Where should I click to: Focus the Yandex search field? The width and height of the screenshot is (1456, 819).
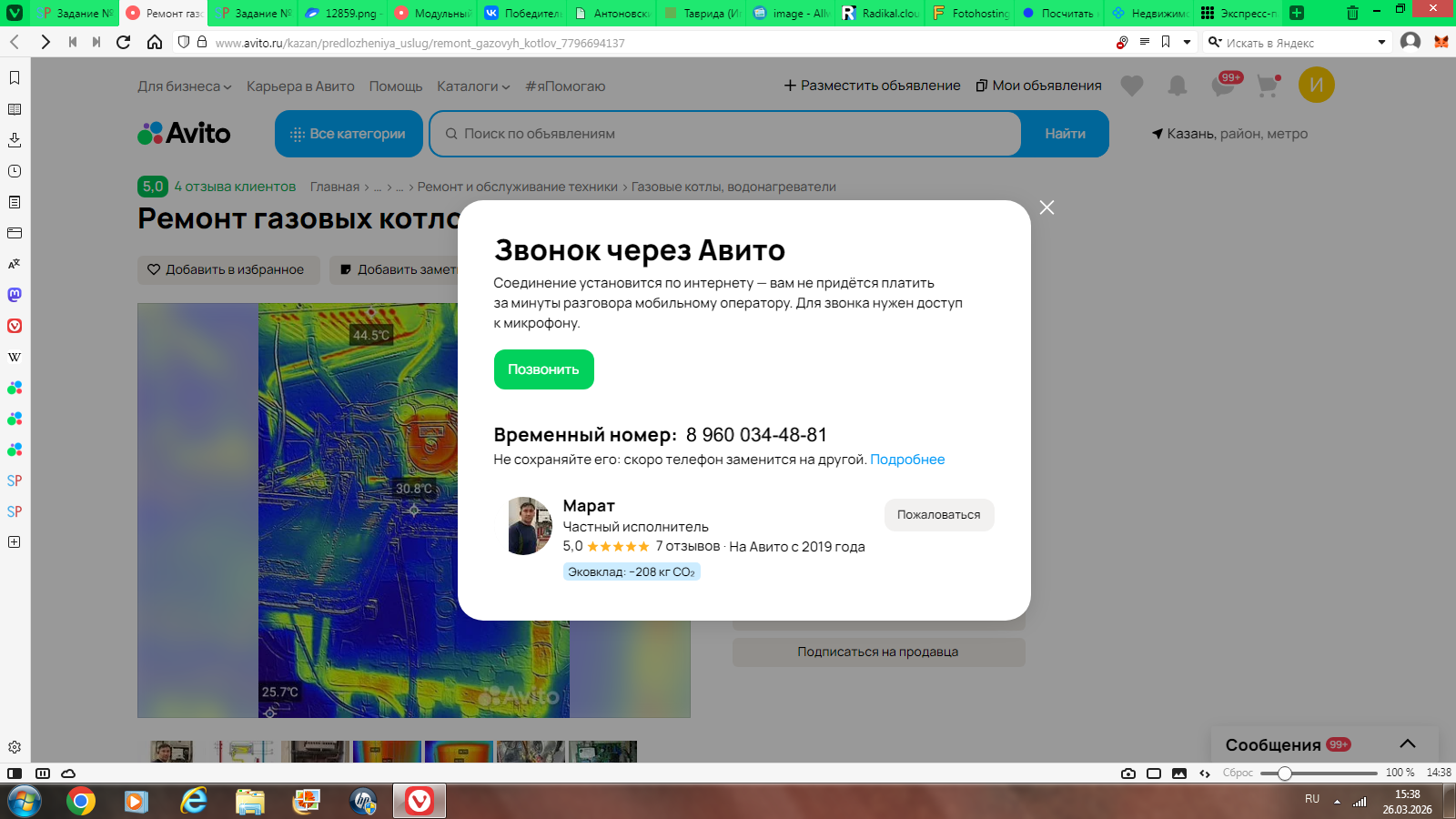tap(1297, 43)
